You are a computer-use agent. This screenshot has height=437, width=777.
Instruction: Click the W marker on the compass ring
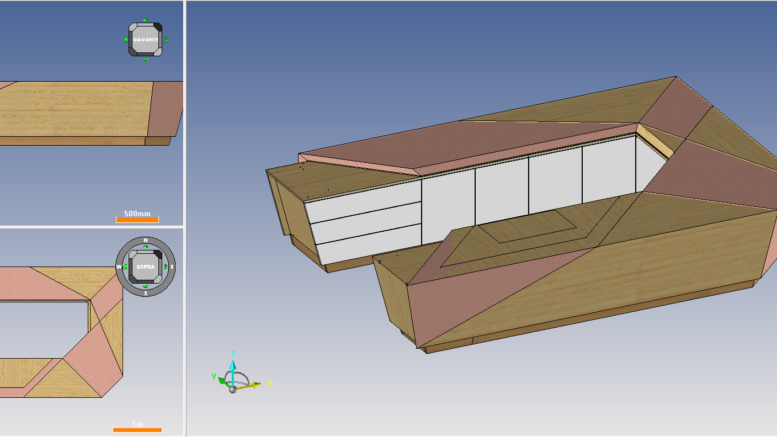pos(118,267)
